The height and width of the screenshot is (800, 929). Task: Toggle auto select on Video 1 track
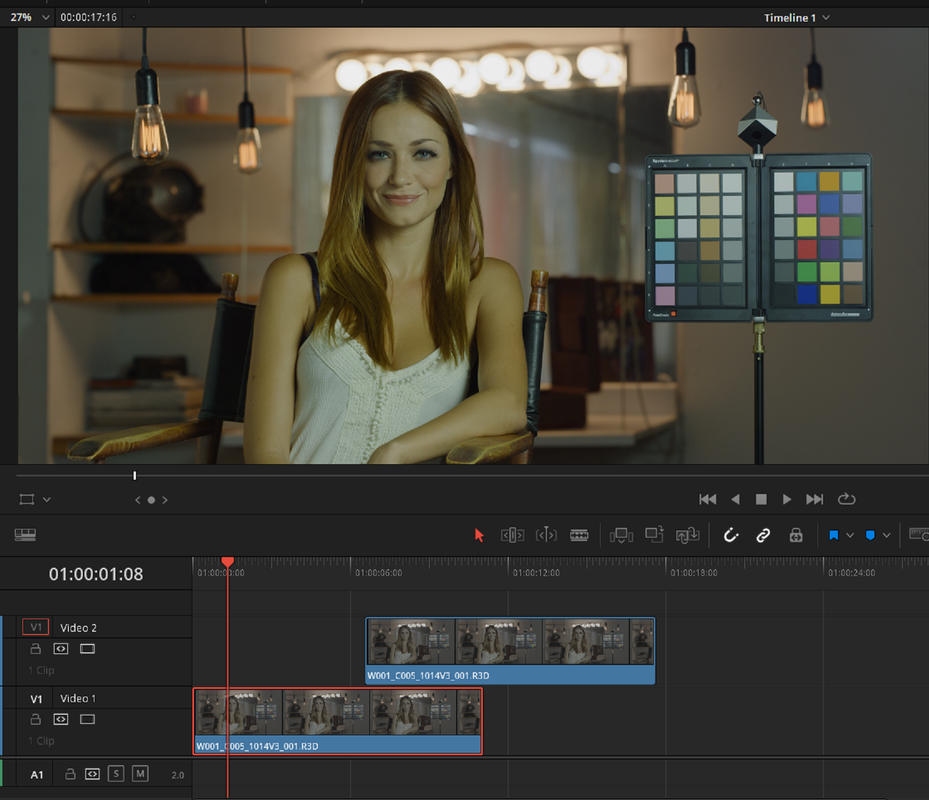pyautogui.click(x=61, y=719)
